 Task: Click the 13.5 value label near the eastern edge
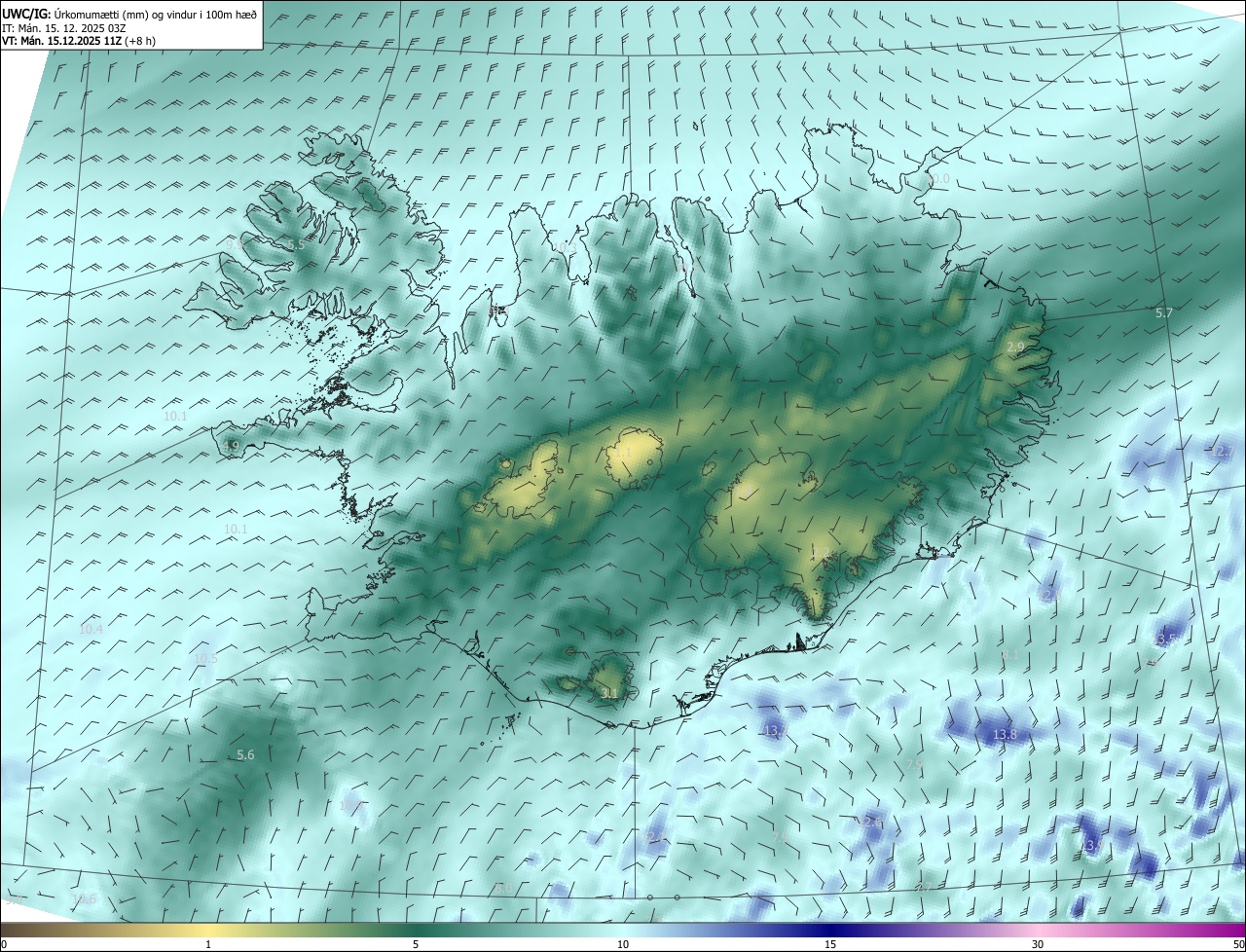[1166, 639]
